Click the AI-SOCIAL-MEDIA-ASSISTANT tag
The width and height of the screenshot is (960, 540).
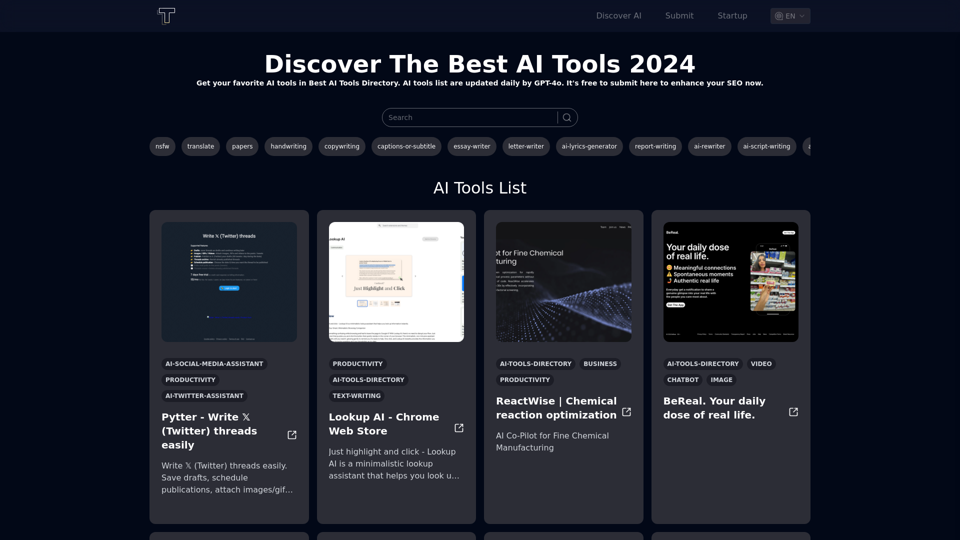[x=214, y=364]
